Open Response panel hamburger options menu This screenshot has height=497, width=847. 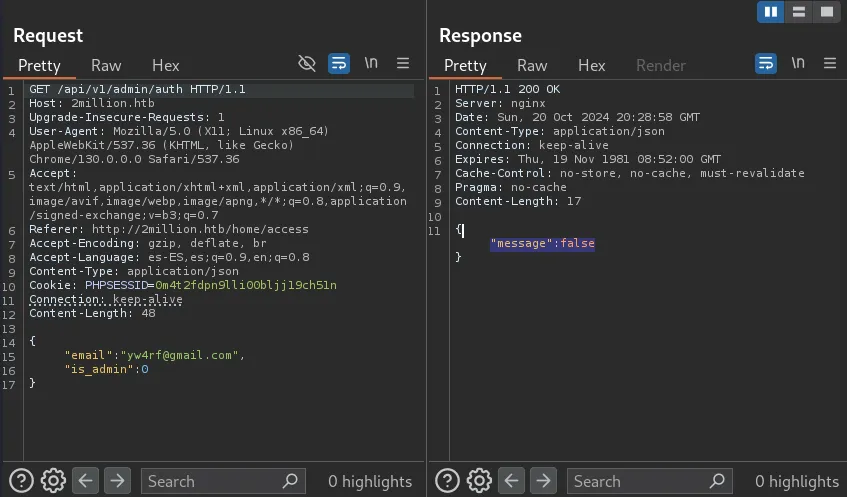point(830,64)
